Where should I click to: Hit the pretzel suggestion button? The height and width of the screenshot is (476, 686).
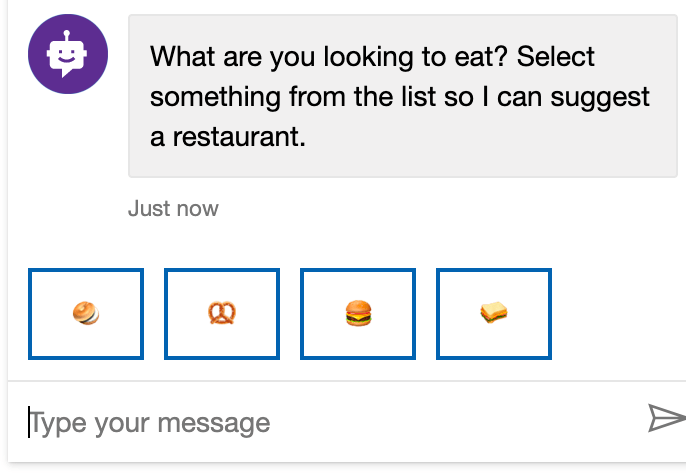(x=222, y=314)
